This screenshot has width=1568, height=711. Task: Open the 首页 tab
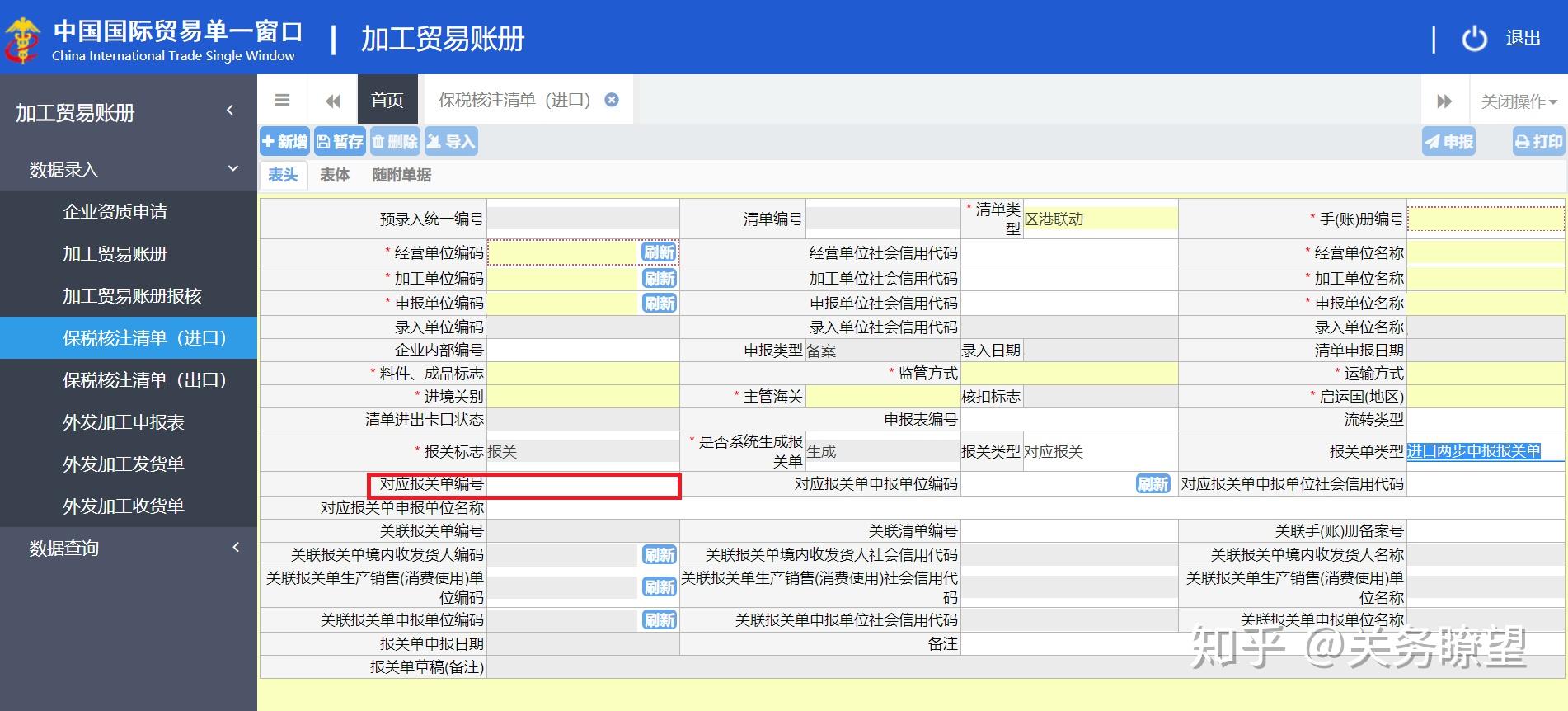(x=387, y=100)
